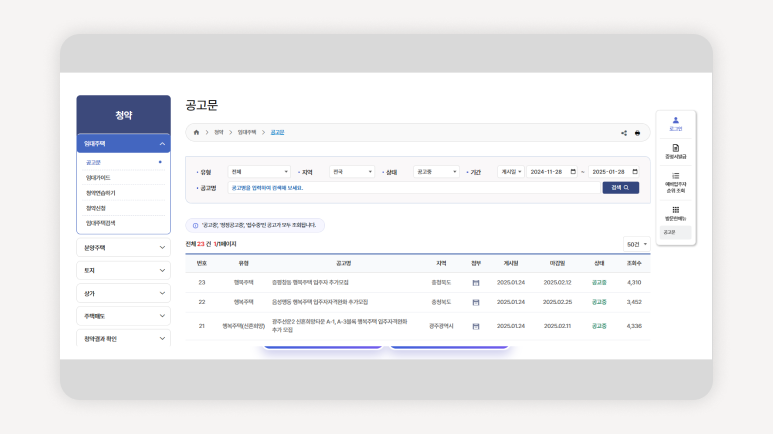Click the 공고명 search input field
773x434 pixels.
(414, 187)
